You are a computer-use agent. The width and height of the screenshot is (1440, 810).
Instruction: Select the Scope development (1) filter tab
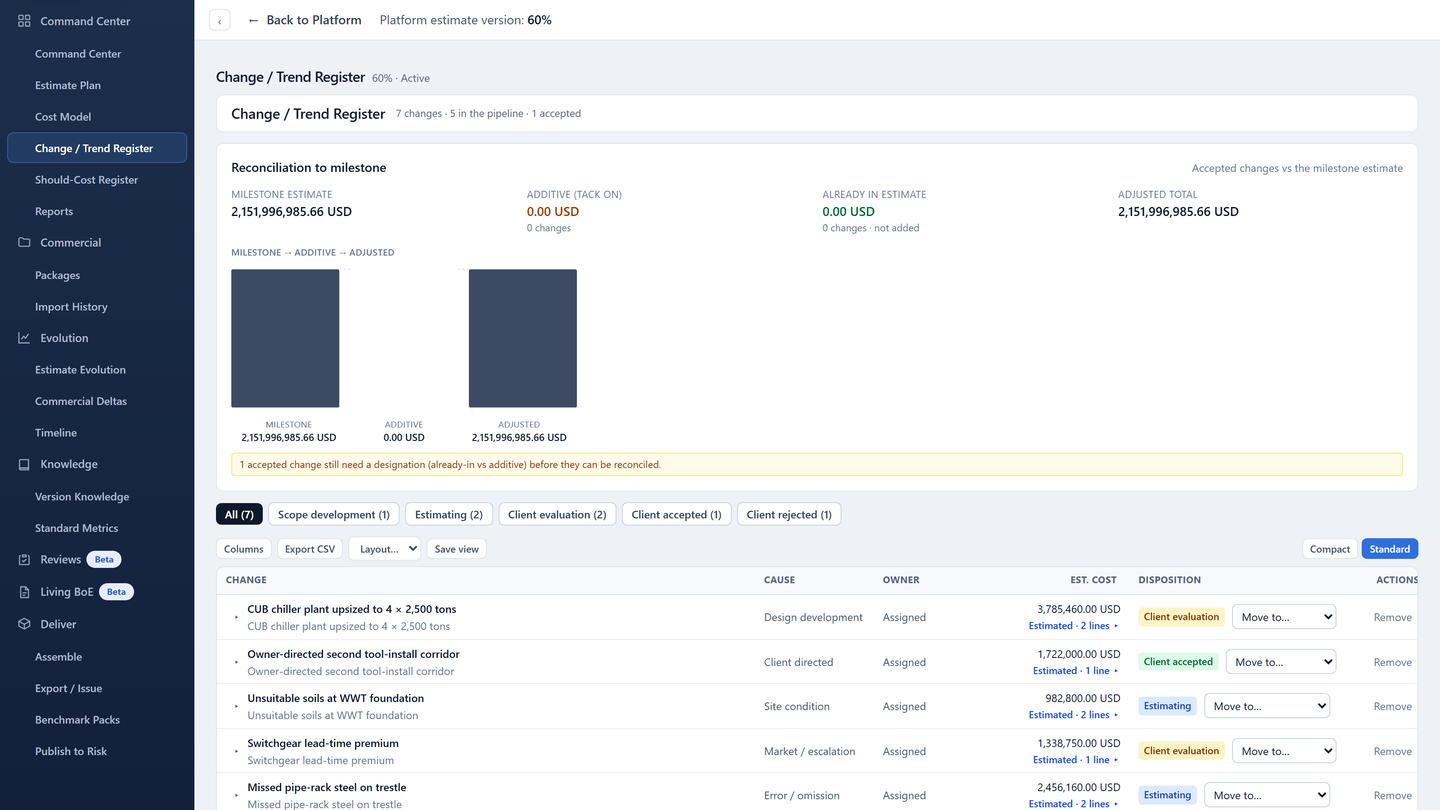point(334,514)
